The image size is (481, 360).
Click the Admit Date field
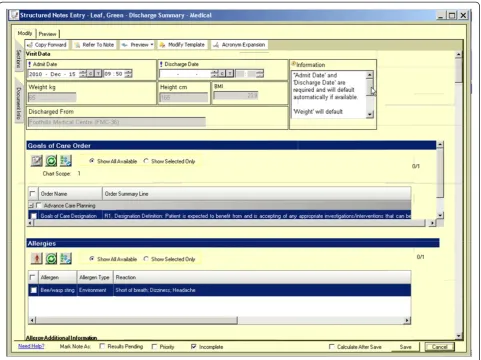click(53, 74)
